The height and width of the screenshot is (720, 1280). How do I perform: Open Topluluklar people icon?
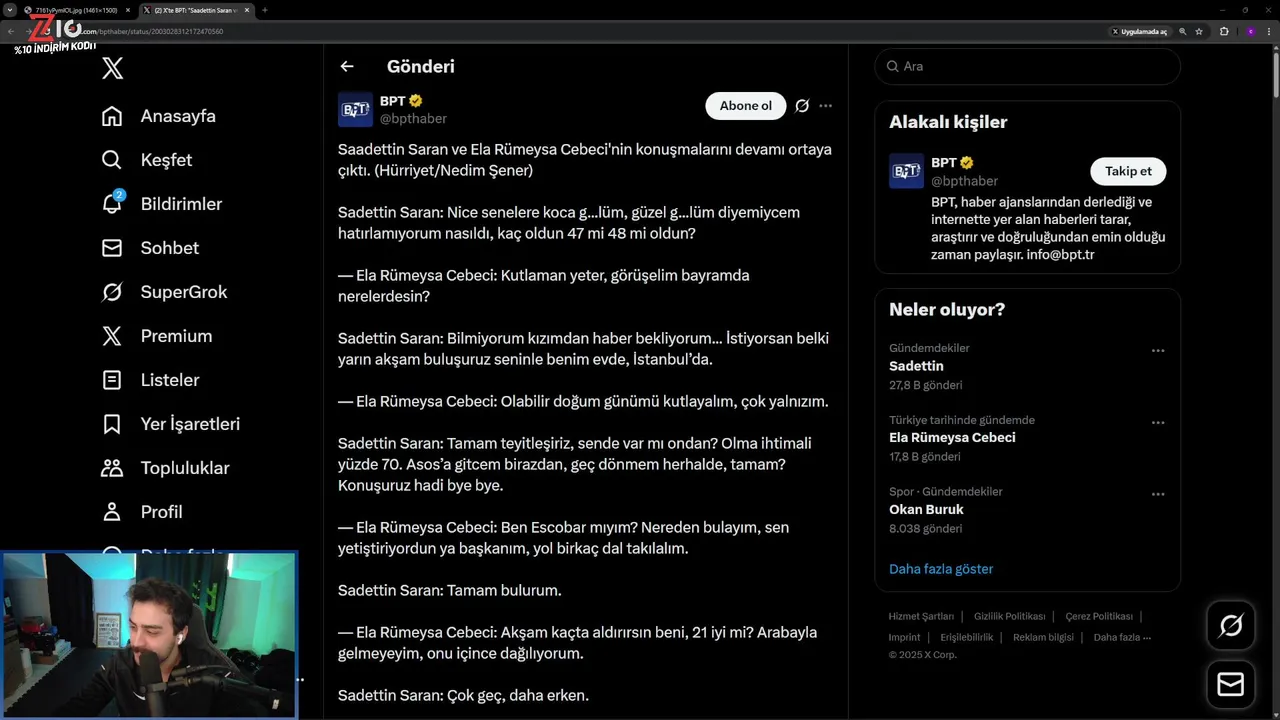click(x=112, y=468)
